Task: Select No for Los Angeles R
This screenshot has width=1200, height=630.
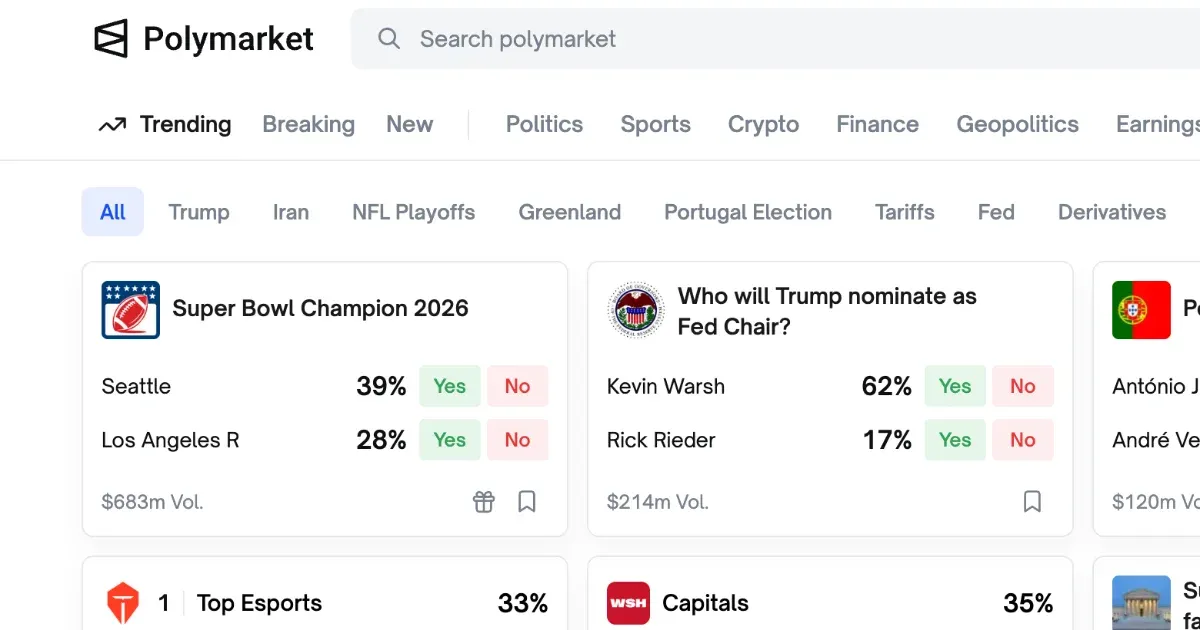Action: point(517,440)
